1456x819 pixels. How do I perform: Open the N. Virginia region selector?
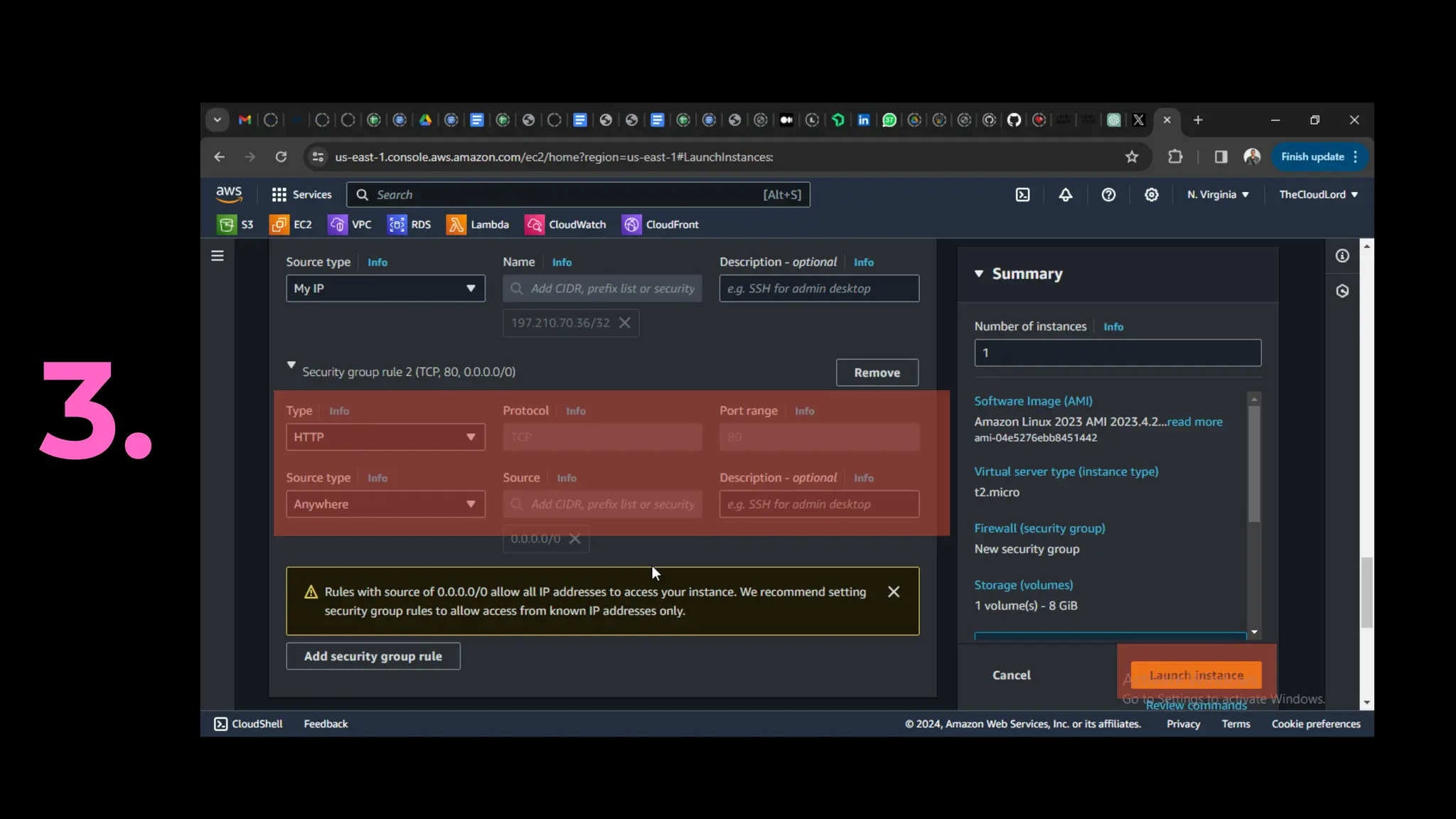click(1218, 195)
